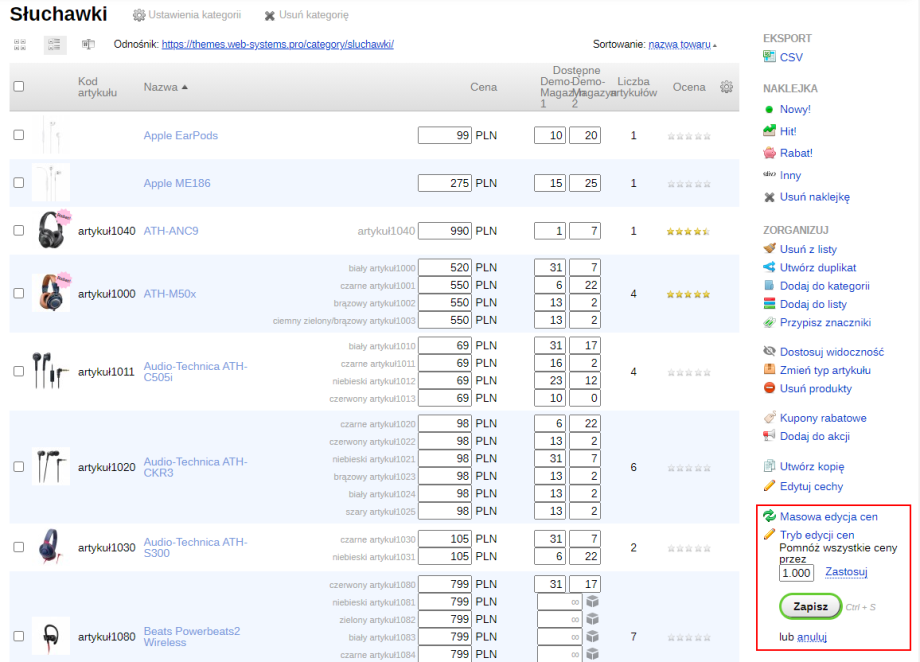Focus price multiplier field 1.000

pos(796,573)
